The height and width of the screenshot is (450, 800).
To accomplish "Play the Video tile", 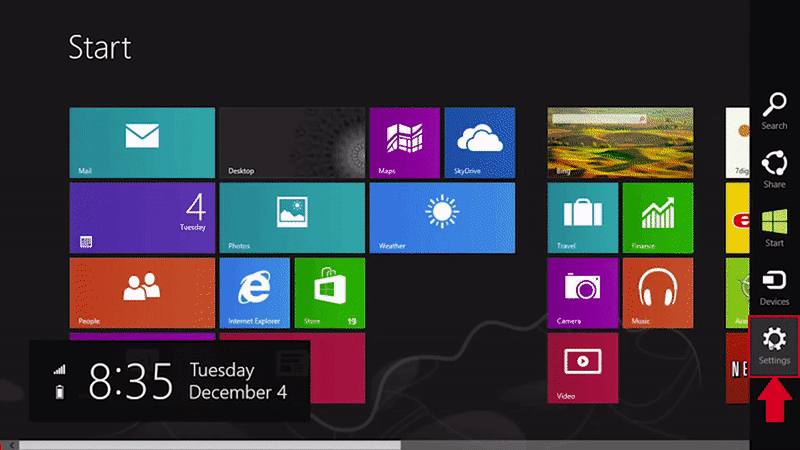I will click(x=583, y=367).
